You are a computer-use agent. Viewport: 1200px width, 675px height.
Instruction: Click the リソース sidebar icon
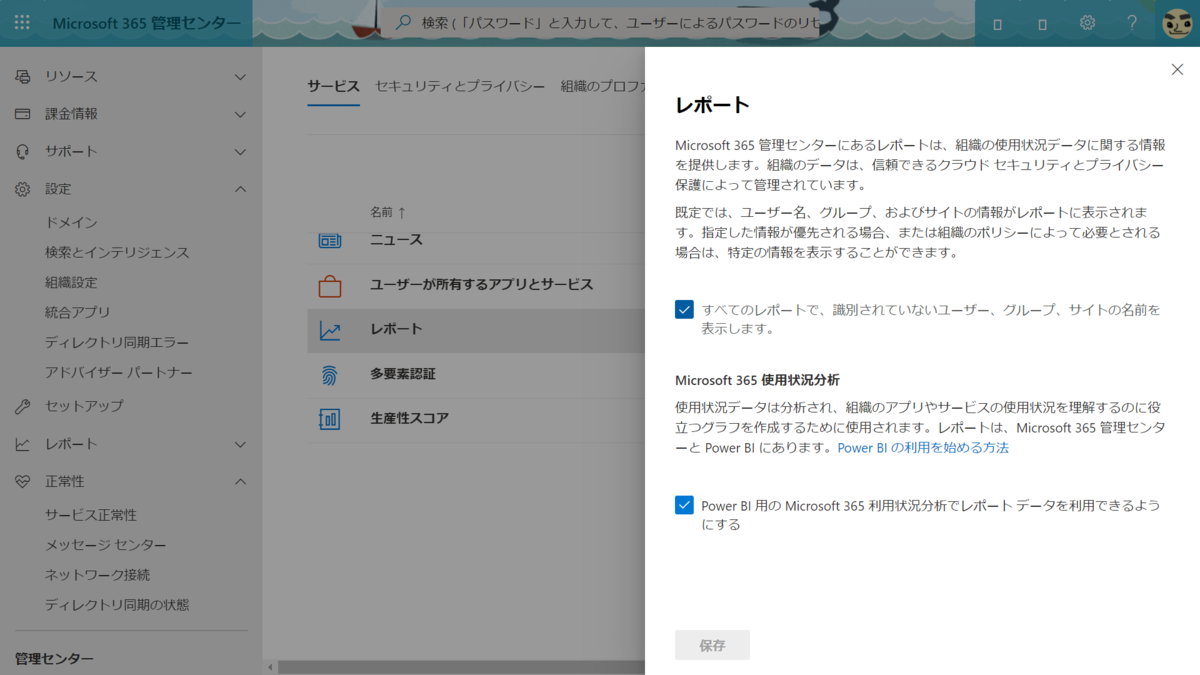pos(23,77)
